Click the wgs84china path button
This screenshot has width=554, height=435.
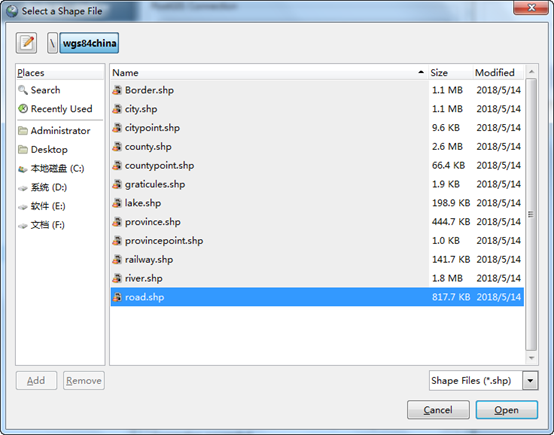click(89, 43)
